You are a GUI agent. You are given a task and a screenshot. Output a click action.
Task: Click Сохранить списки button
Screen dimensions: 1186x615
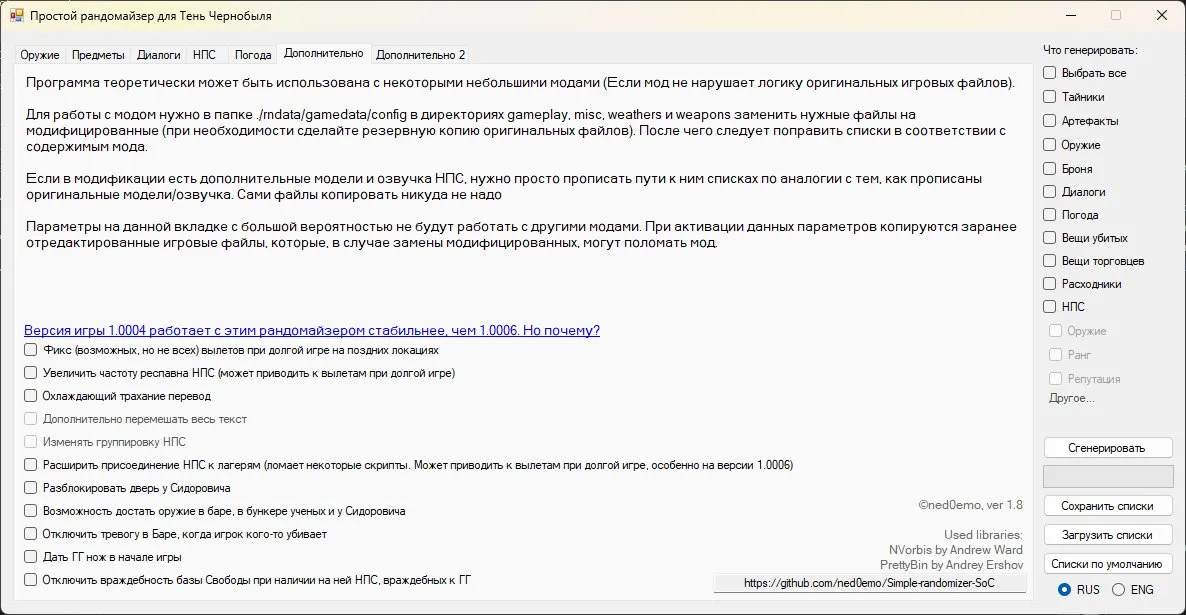click(1107, 506)
